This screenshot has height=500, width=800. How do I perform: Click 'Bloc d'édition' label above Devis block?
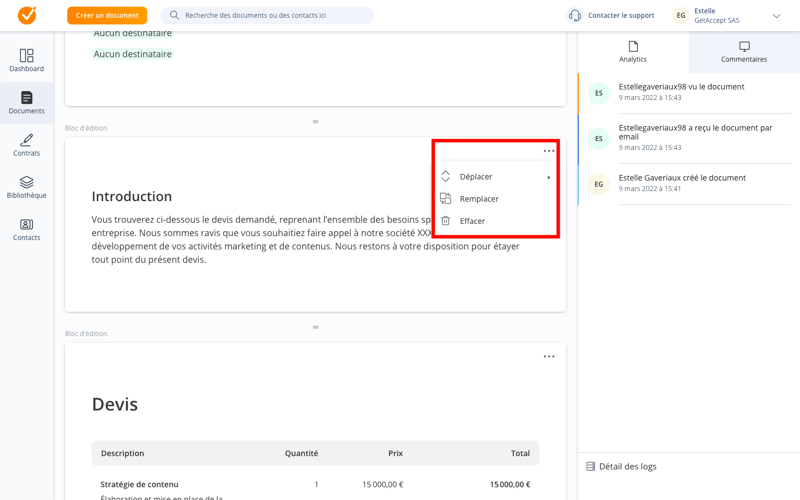pyautogui.click(x=86, y=334)
